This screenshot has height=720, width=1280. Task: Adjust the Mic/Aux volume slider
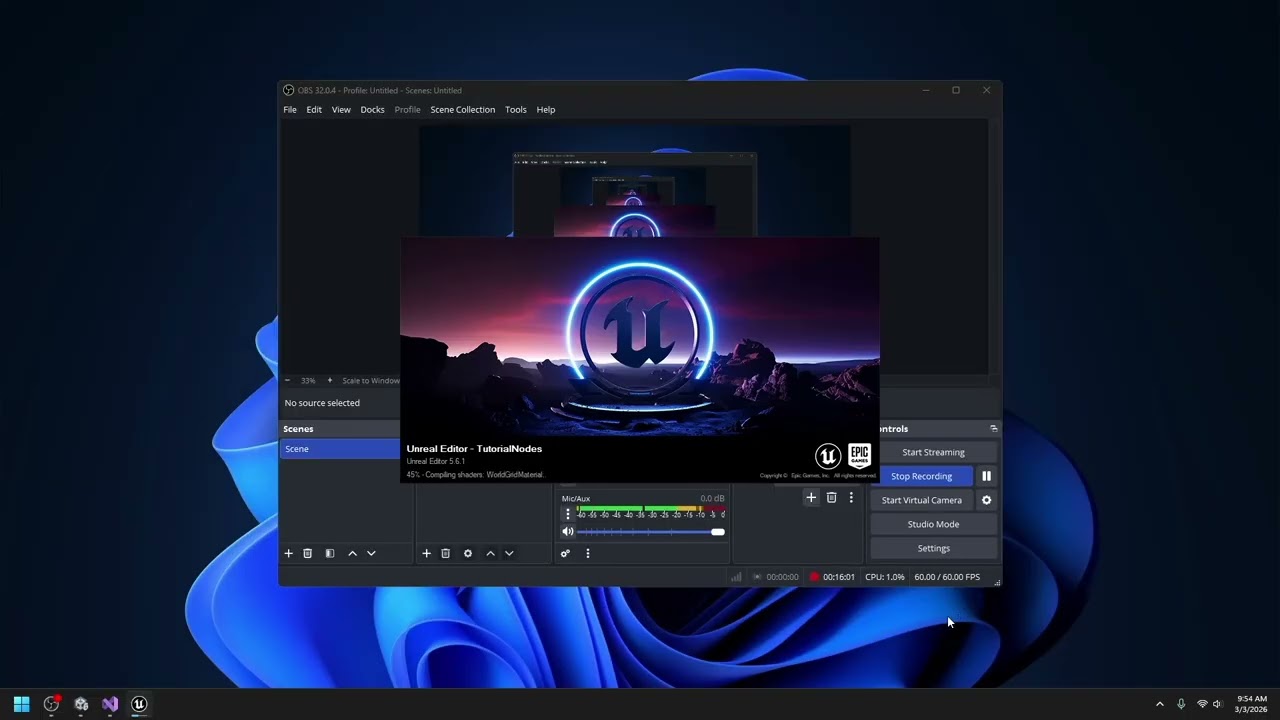tap(650, 532)
